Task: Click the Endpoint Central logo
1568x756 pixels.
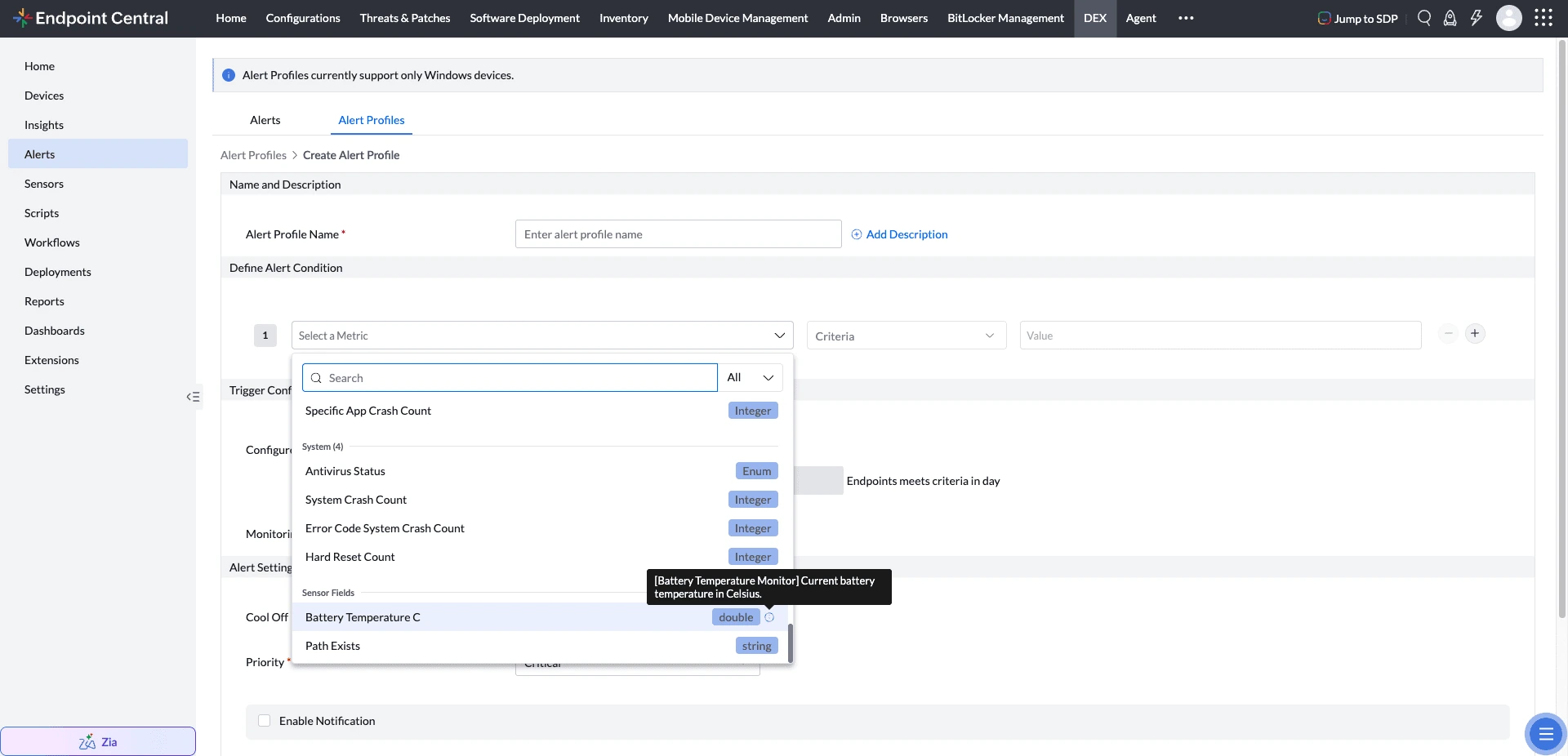Action: click(91, 18)
